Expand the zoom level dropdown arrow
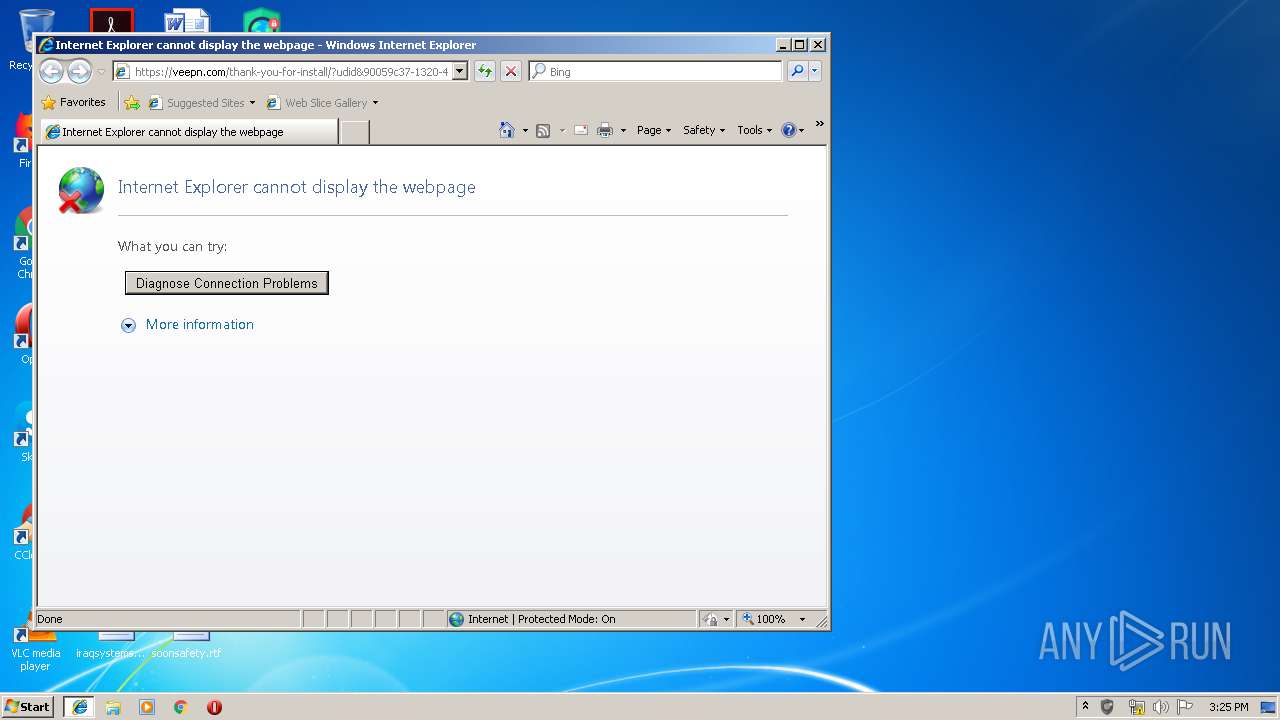The height and width of the screenshot is (720, 1280). 802,619
